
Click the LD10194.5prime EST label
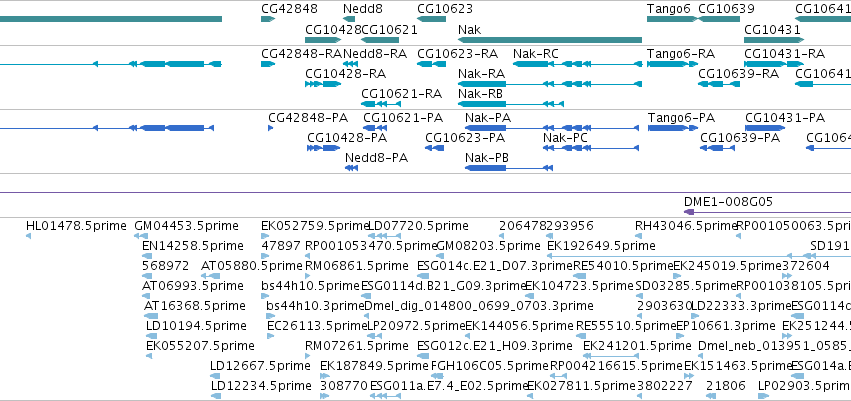pos(196,326)
